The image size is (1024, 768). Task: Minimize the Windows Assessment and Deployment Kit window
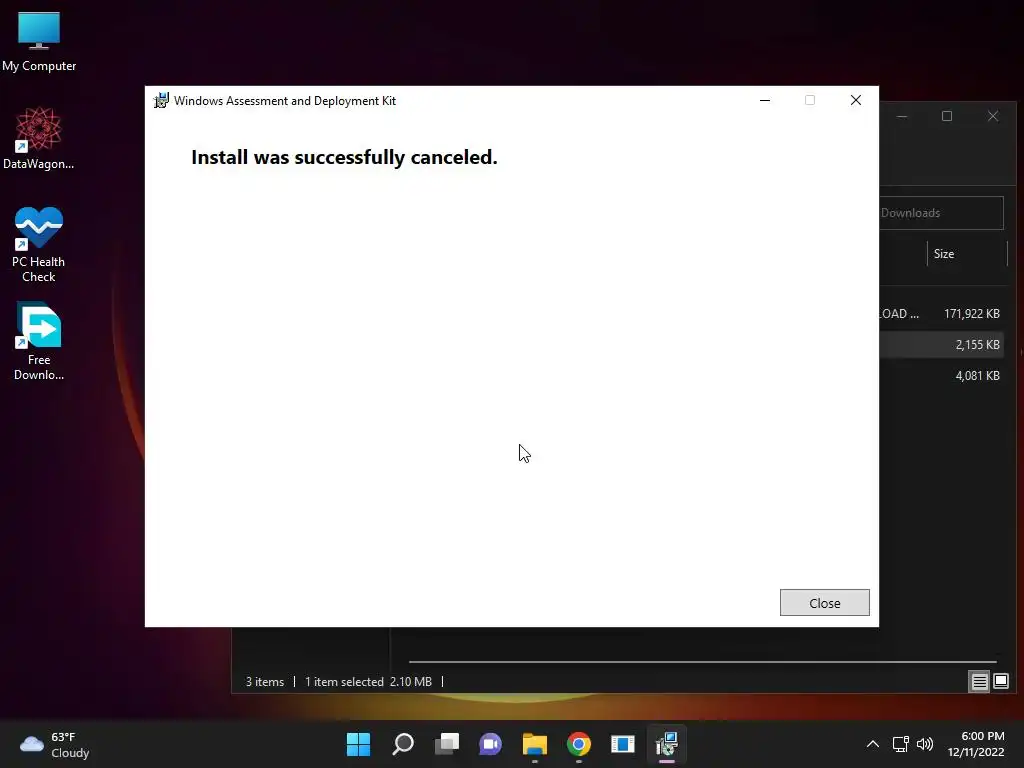point(765,100)
